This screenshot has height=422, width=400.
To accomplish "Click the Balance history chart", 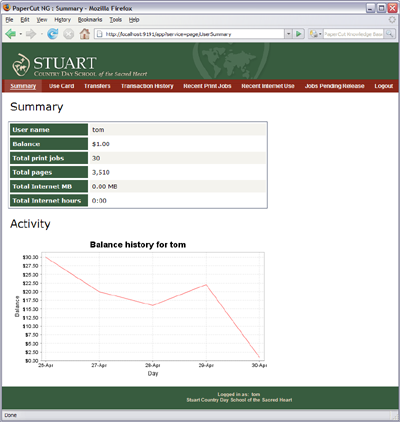I will 140,308.
